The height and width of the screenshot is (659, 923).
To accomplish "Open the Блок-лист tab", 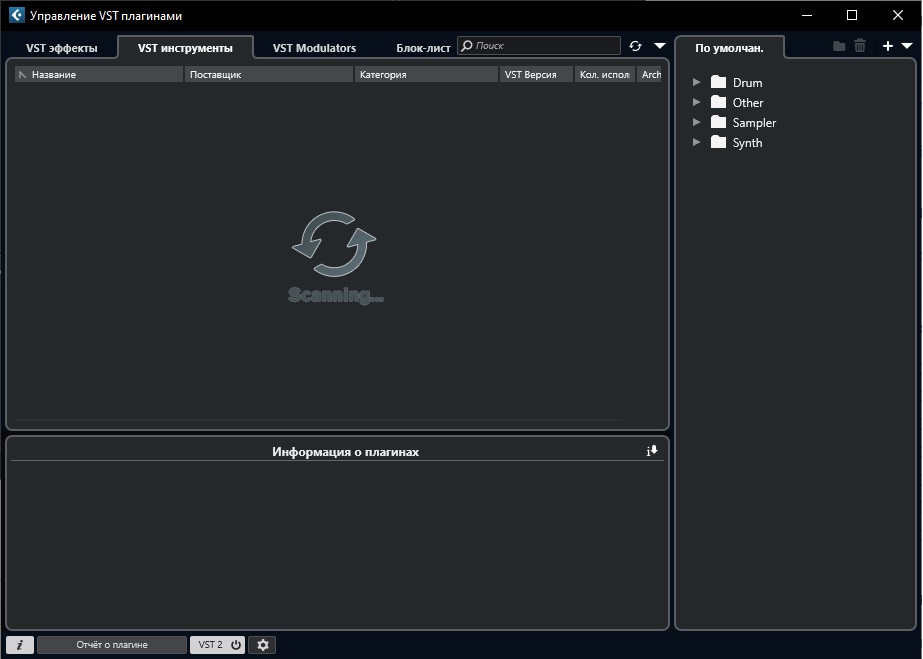I will coord(423,48).
